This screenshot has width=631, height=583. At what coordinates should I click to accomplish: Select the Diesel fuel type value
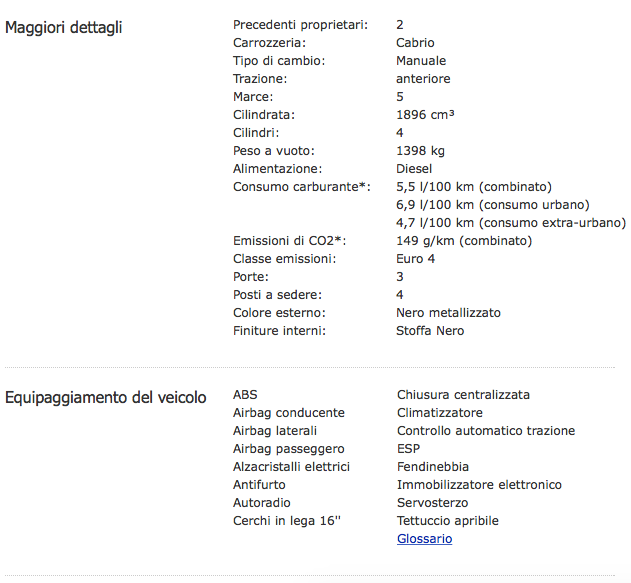(x=414, y=168)
